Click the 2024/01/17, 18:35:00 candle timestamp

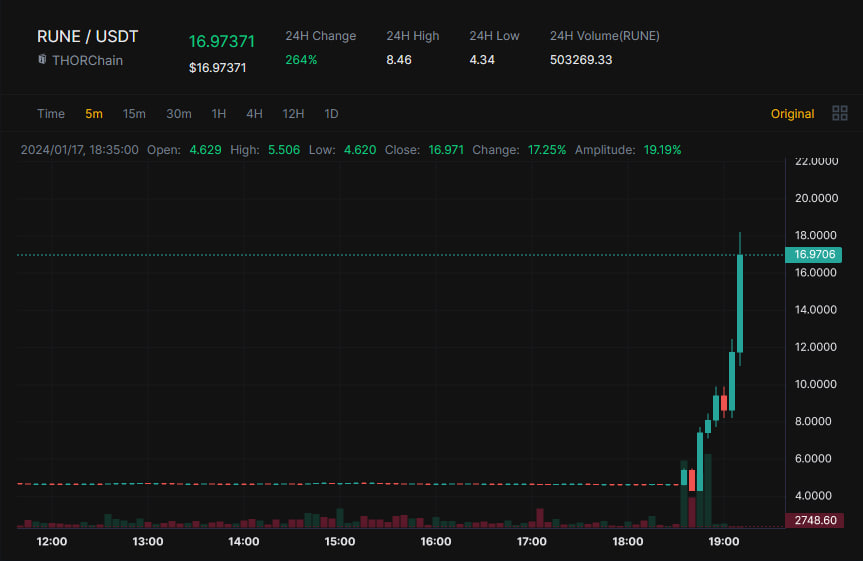point(79,150)
